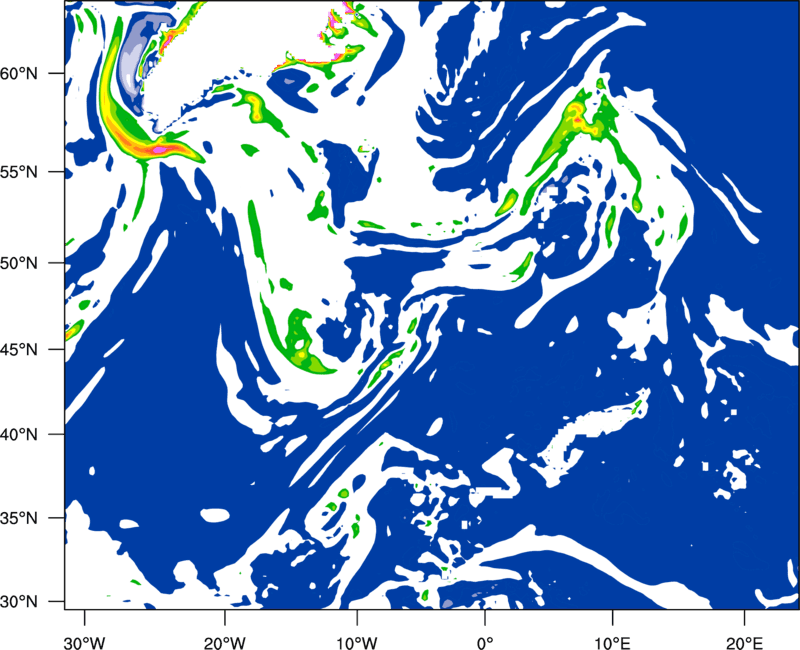Screen dimensions: 800x650
Task: Click the 40°N latitude label
Action: 19,434
